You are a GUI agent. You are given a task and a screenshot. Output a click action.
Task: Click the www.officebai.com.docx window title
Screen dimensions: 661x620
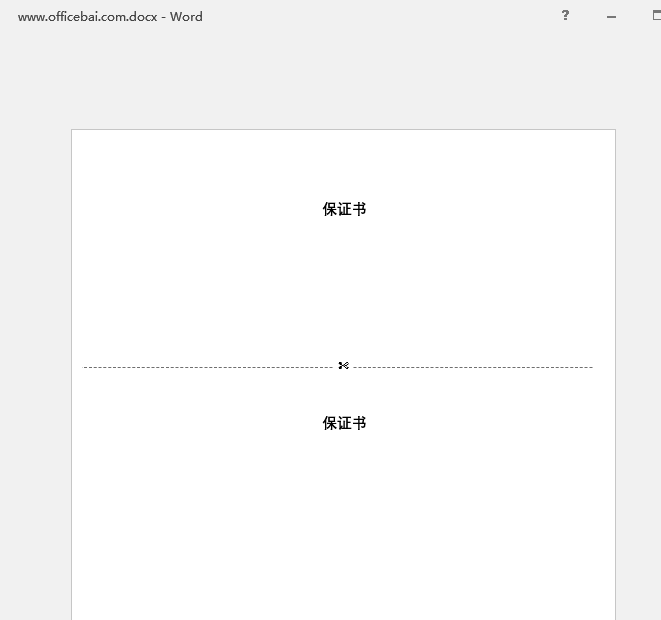pyautogui.click(x=110, y=17)
